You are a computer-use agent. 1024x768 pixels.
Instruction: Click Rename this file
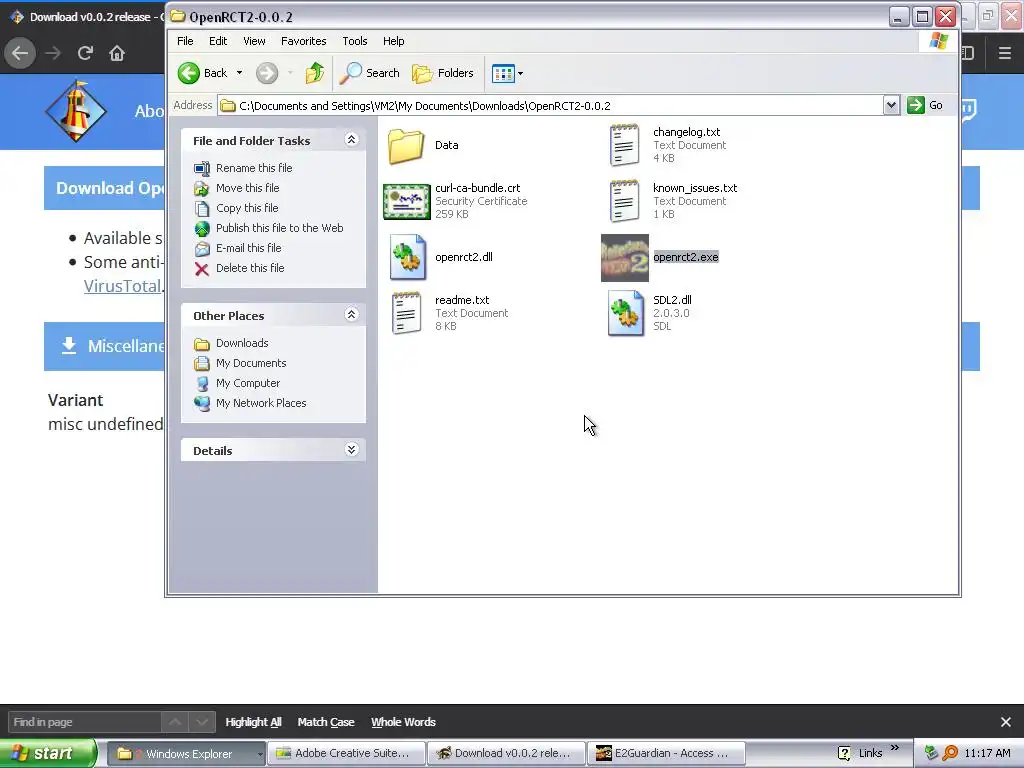point(254,168)
